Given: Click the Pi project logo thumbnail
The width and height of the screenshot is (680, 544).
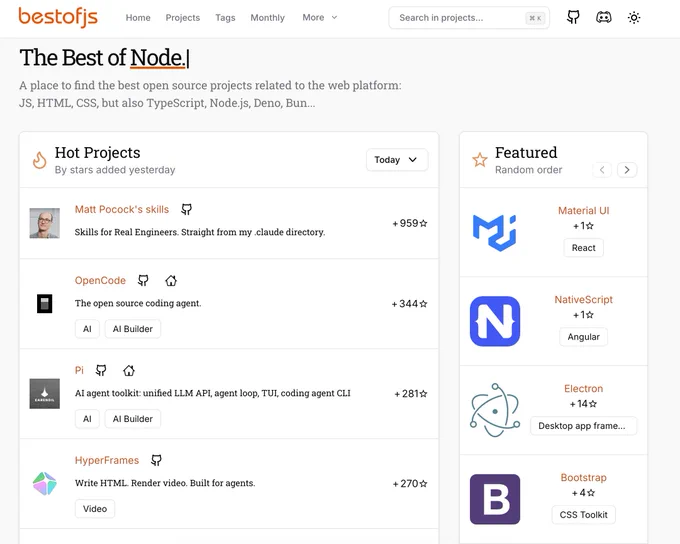Looking at the screenshot, I should point(45,393).
